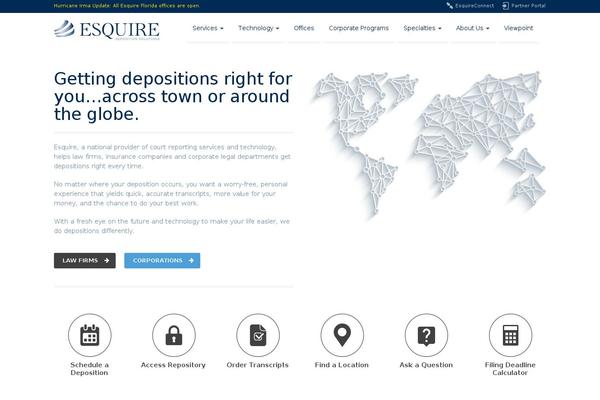Go to Corporate Programs page
The image size is (600, 400).
(359, 28)
